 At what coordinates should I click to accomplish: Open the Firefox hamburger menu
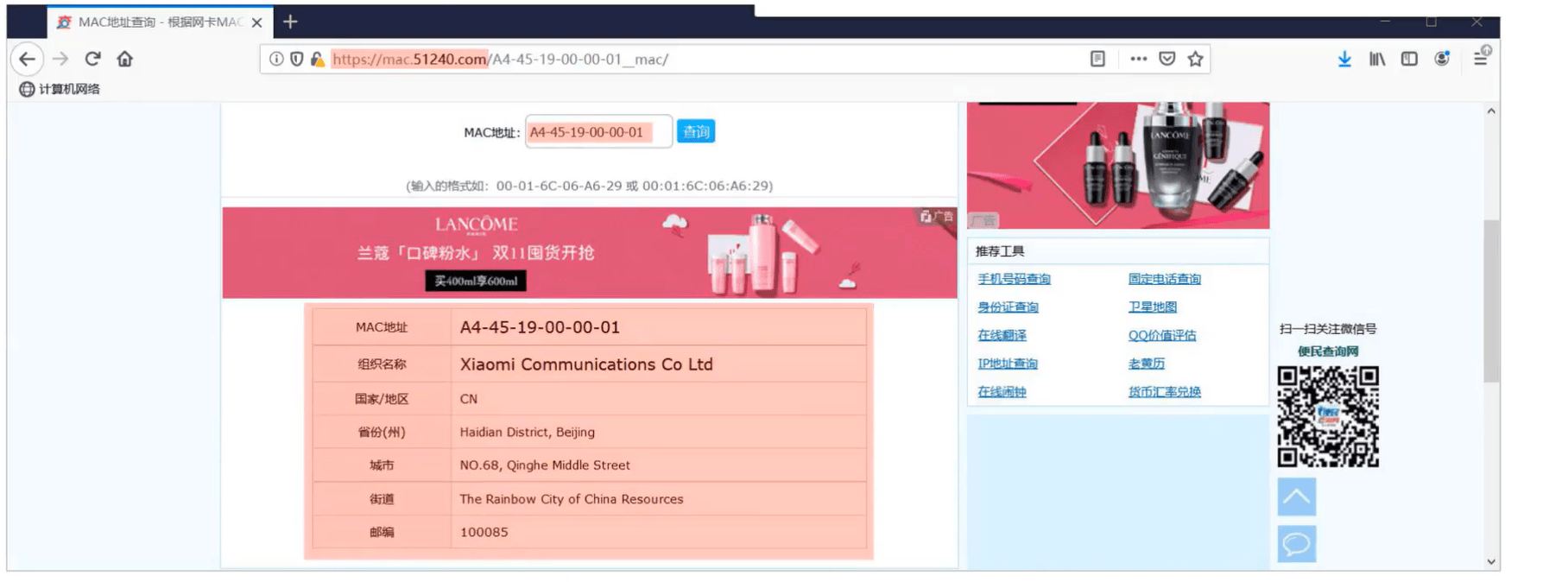pos(1481,59)
